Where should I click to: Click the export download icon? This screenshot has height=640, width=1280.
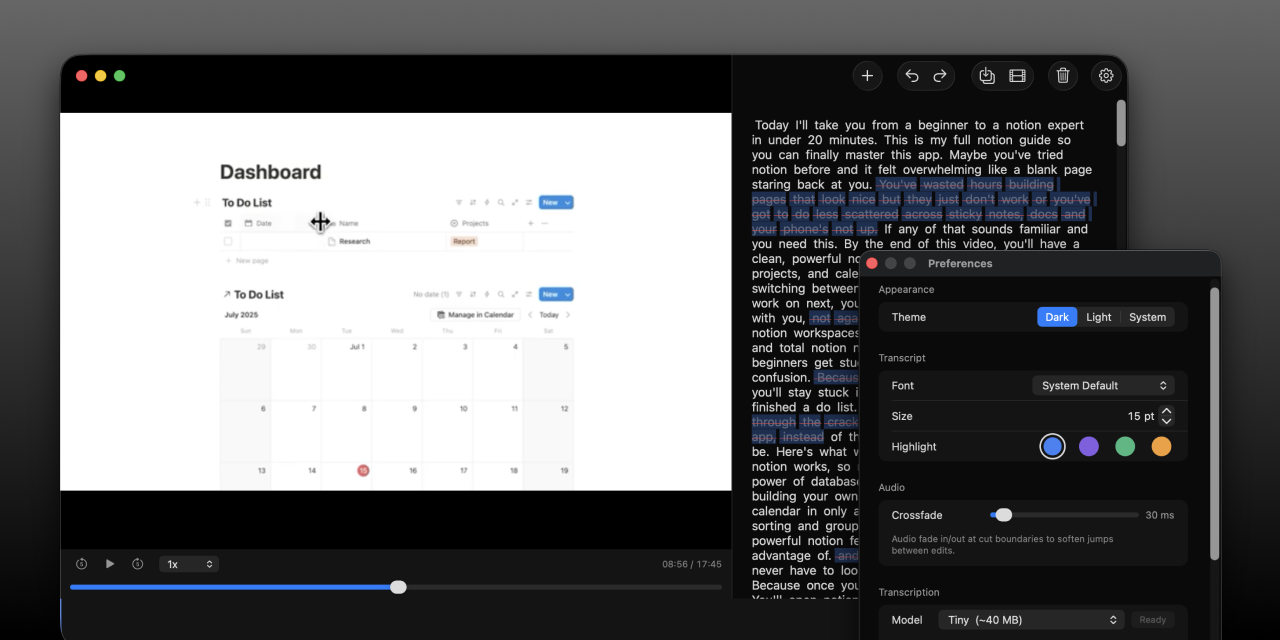point(987,75)
